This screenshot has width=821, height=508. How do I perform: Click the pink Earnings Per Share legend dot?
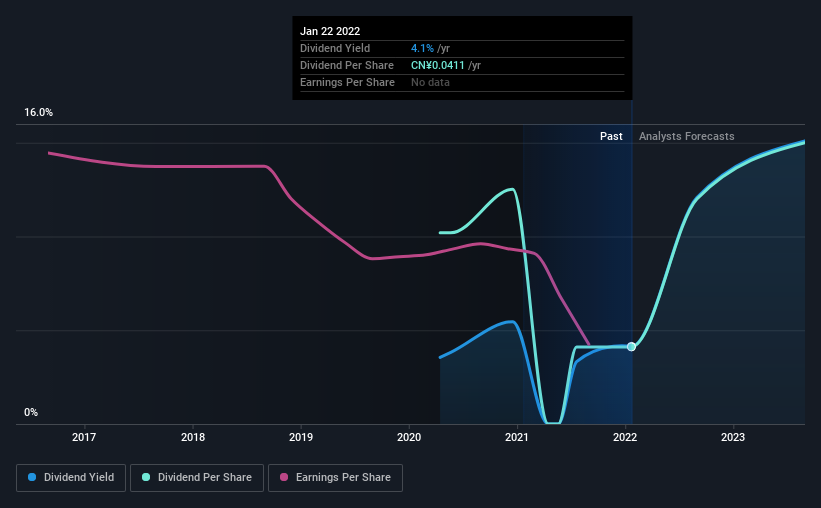point(284,477)
